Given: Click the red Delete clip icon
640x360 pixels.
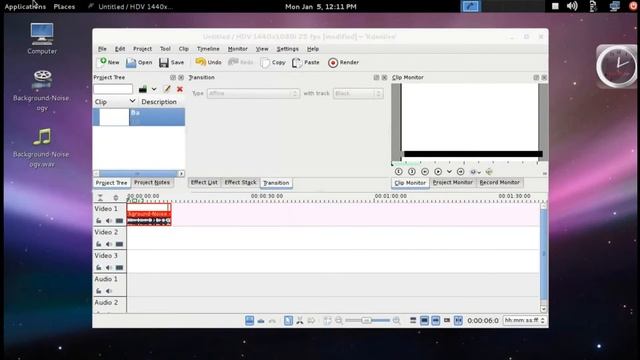Looking at the screenshot, I should click(180, 89).
